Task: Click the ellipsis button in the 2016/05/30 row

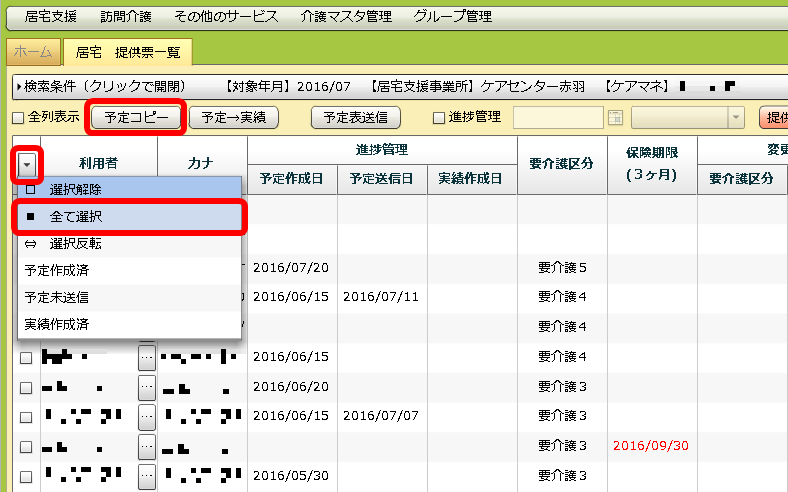Action: 147,474
